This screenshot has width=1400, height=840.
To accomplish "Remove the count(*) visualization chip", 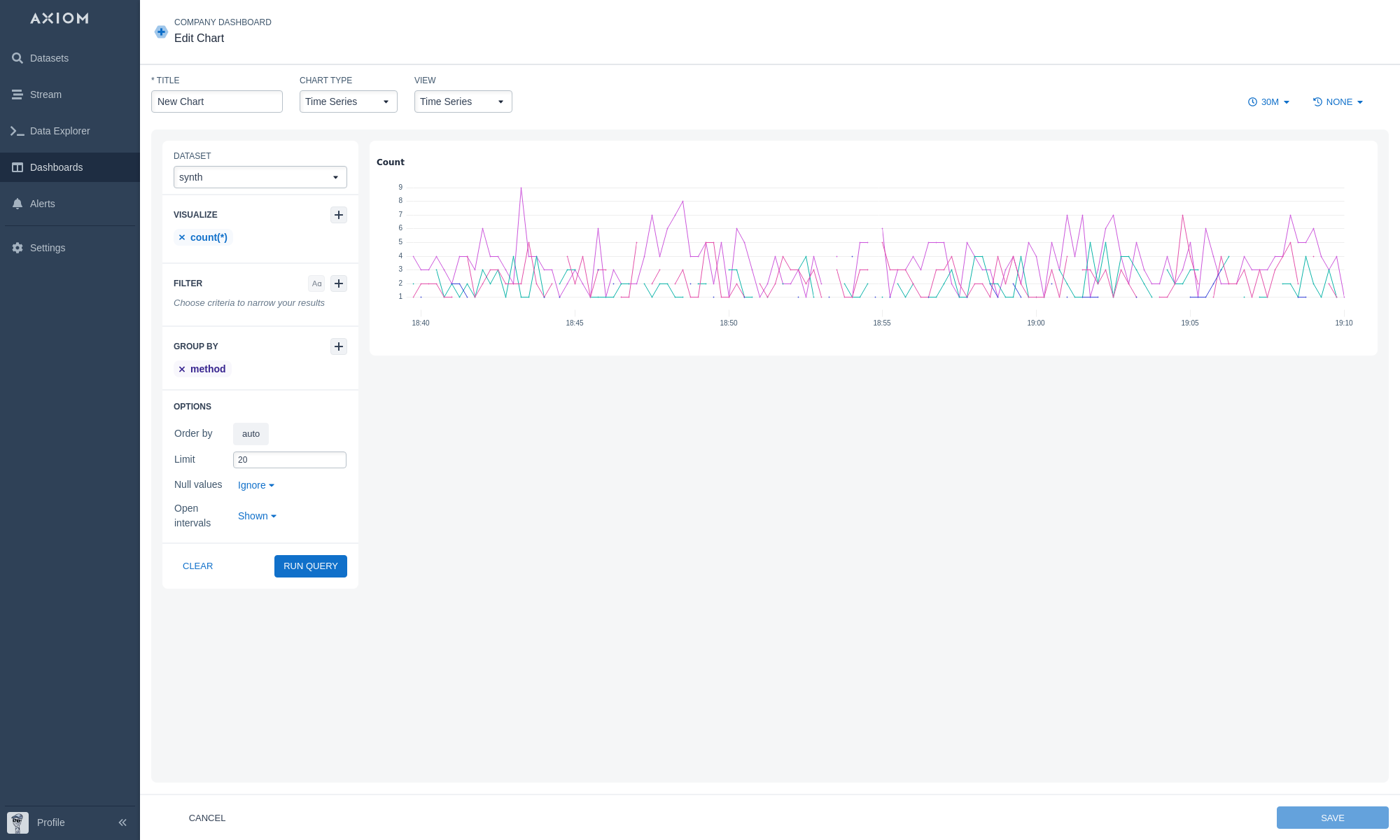I will point(182,237).
